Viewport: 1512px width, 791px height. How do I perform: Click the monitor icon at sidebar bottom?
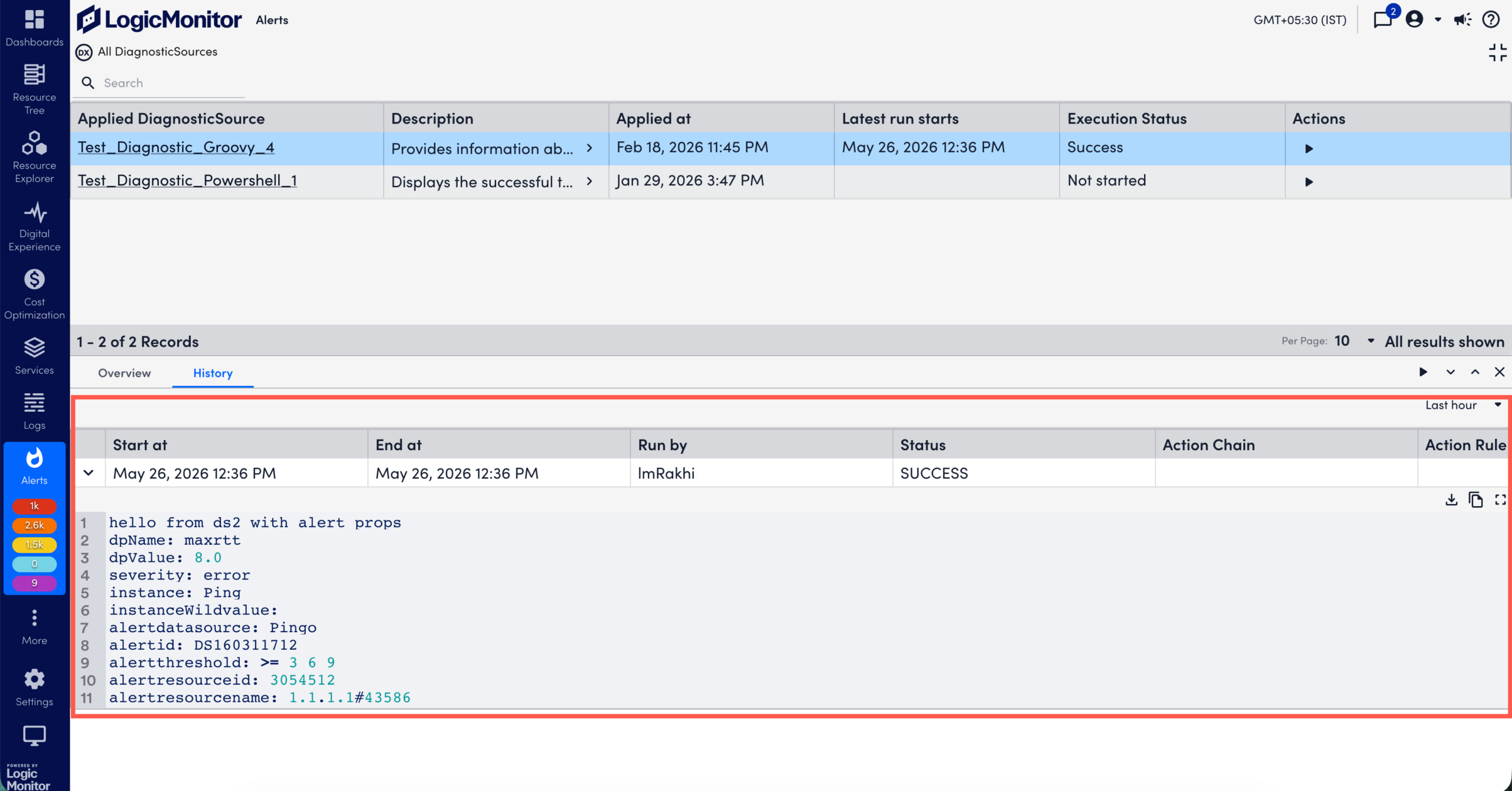34,735
